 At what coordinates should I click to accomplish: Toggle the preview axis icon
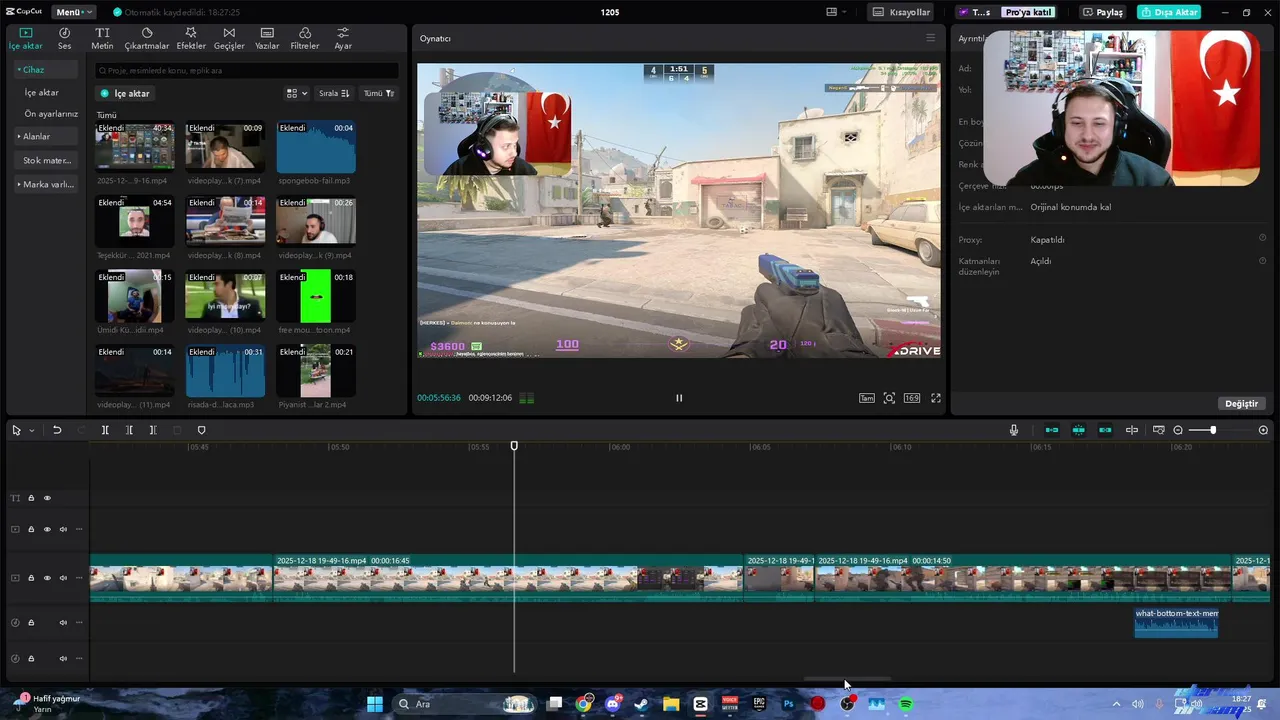point(1132,430)
